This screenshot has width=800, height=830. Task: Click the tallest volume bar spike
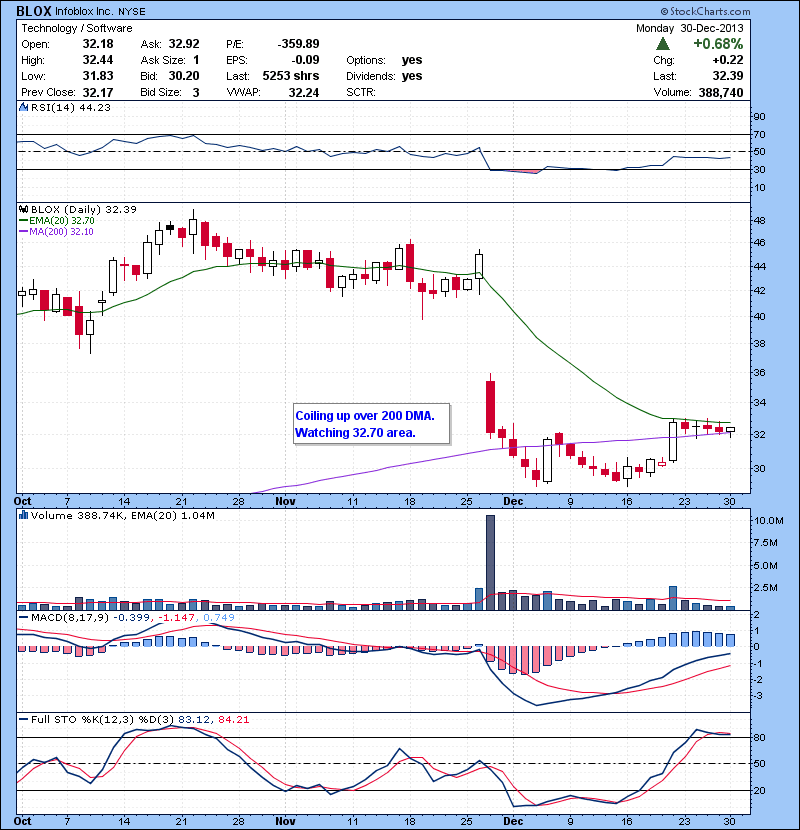point(490,562)
